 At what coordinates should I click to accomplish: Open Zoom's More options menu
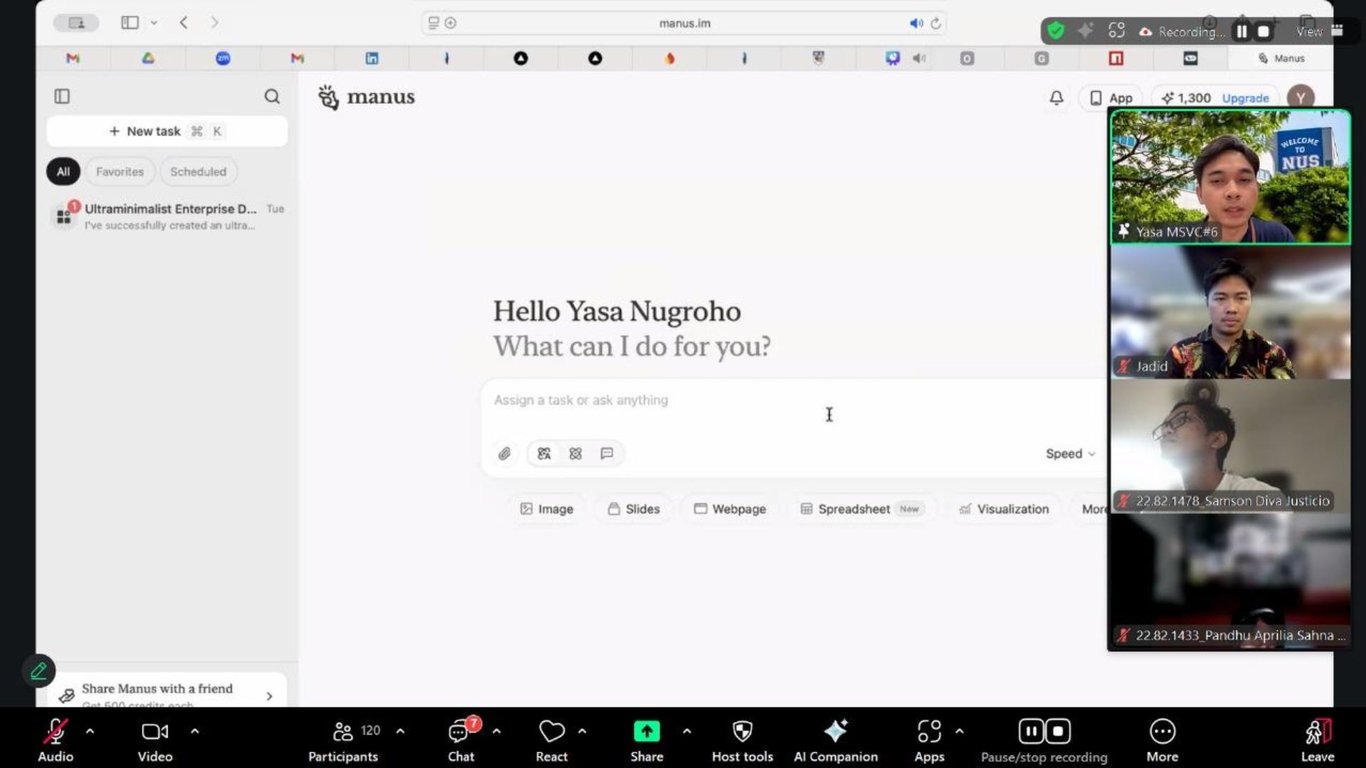click(x=1162, y=741)
